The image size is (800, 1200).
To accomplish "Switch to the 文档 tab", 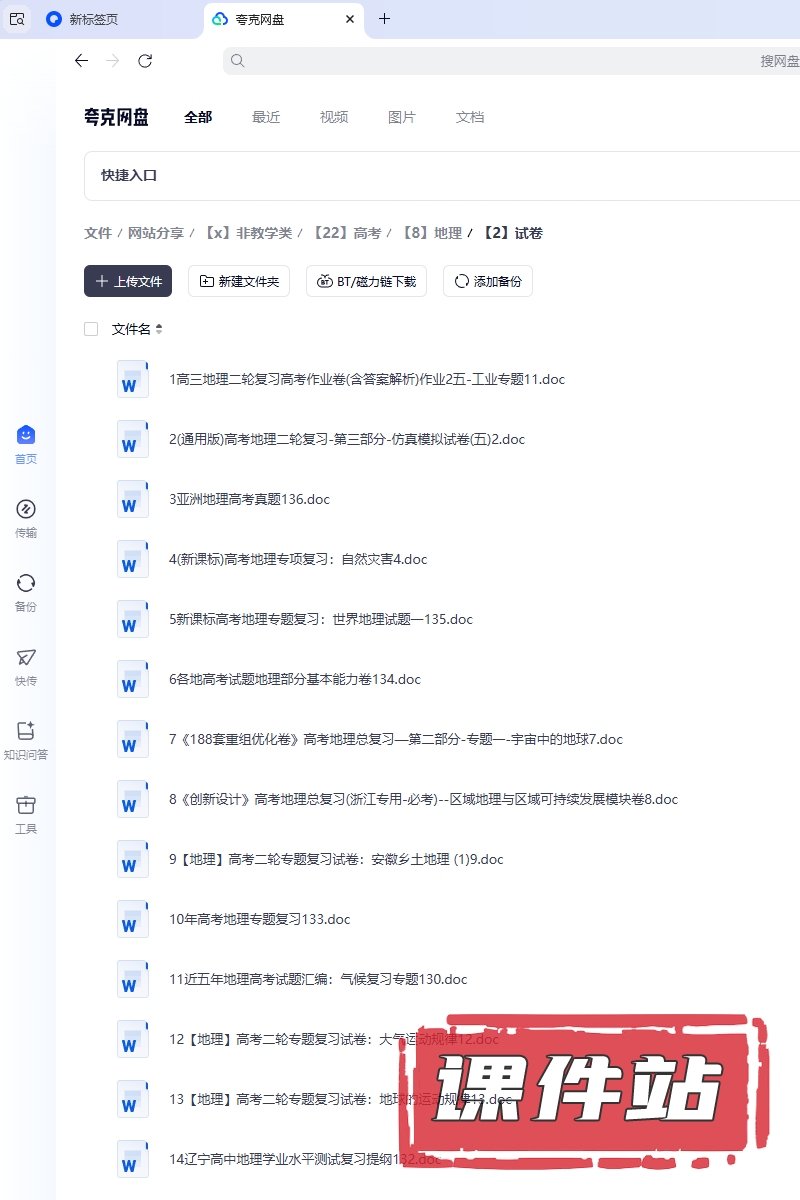I will click(x=470, y=117).
